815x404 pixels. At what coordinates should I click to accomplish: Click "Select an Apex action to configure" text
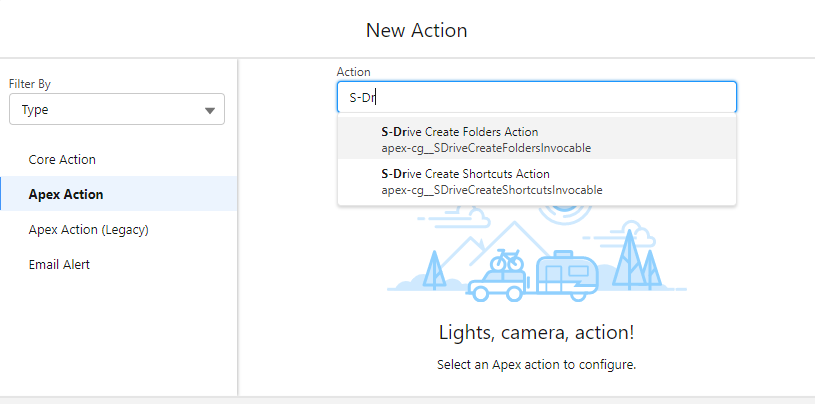[536, 364]
